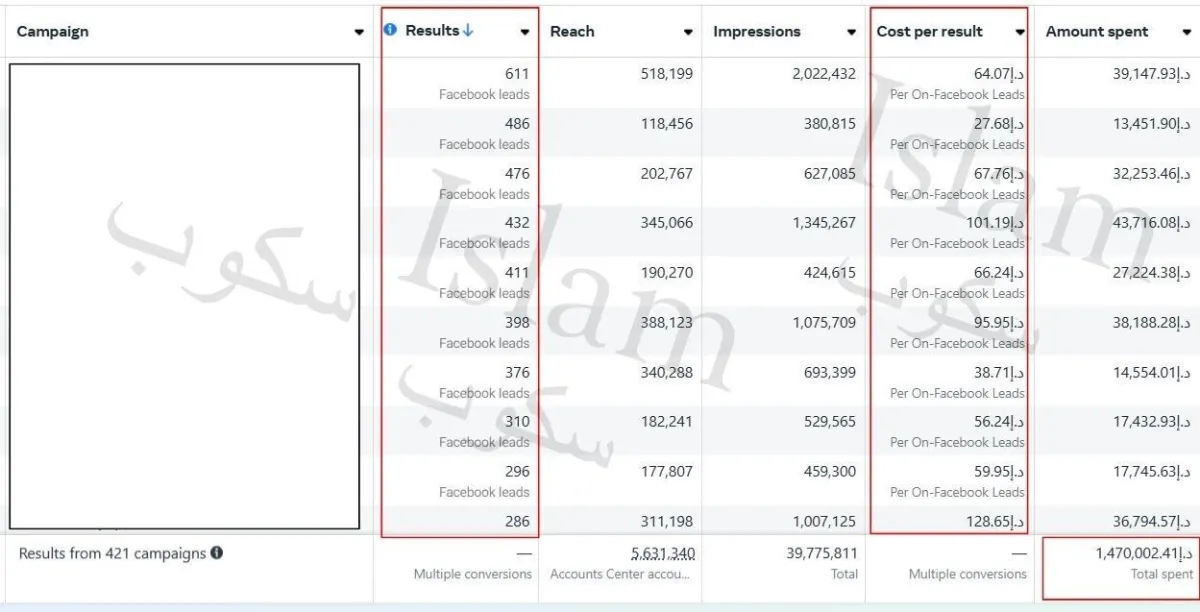Screen dimensions: 1200x612
Task: Sort by the Reach column header
Action: (x=572, y=32)
